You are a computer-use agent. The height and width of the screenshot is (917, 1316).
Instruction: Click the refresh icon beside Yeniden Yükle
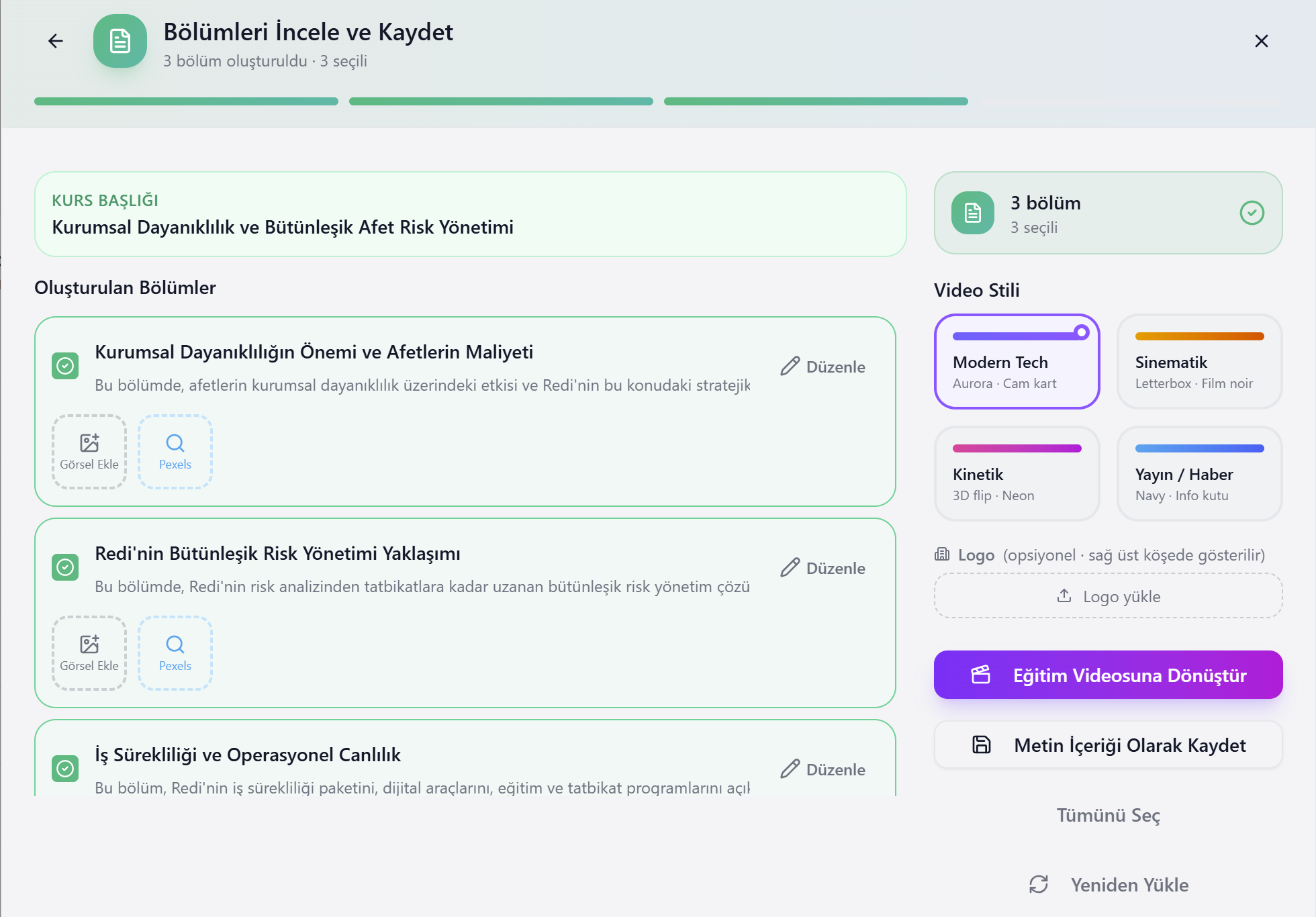coord(1039,884)
